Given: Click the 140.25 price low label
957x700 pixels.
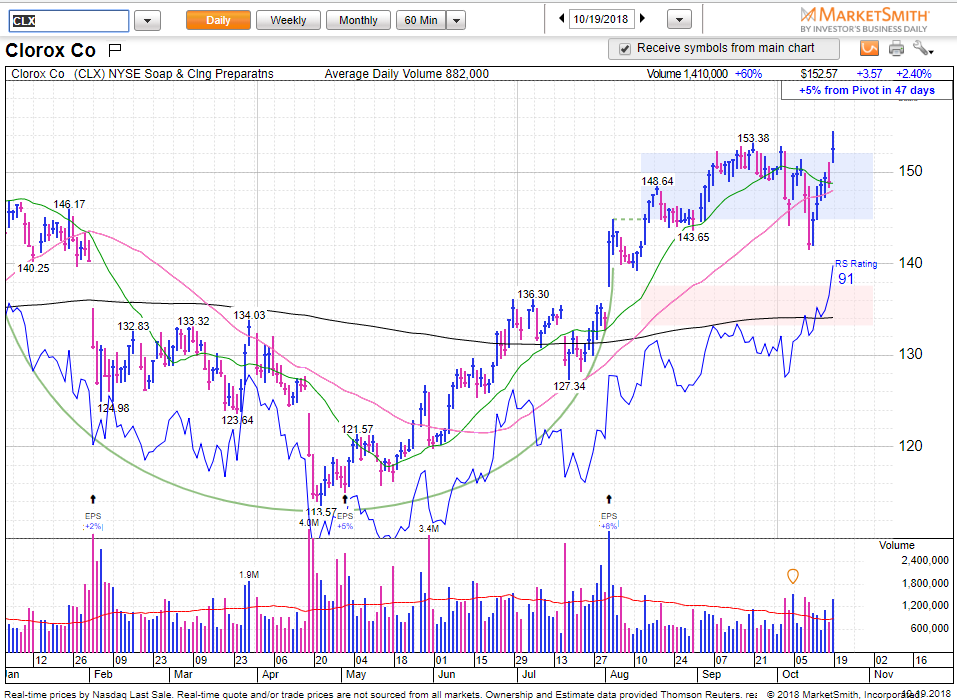Looking at the screenshot, I should [33, 268].
